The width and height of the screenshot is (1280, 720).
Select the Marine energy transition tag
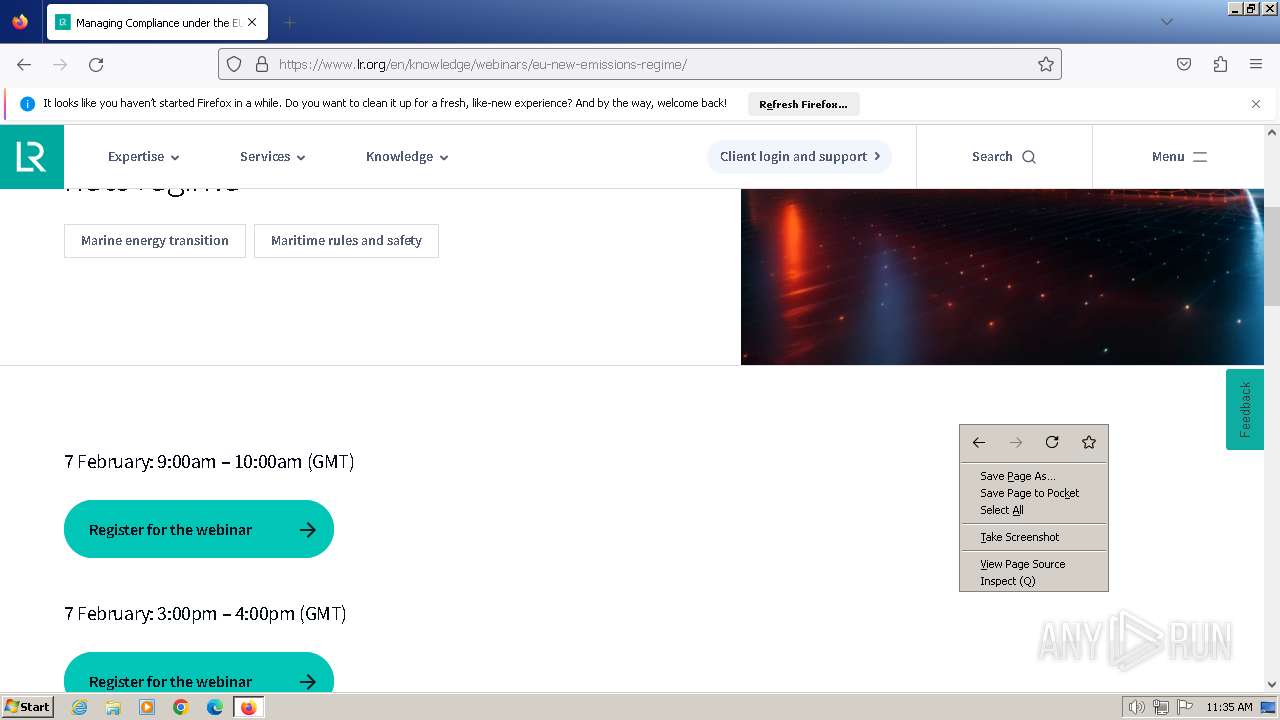click(x=155, y=241)
